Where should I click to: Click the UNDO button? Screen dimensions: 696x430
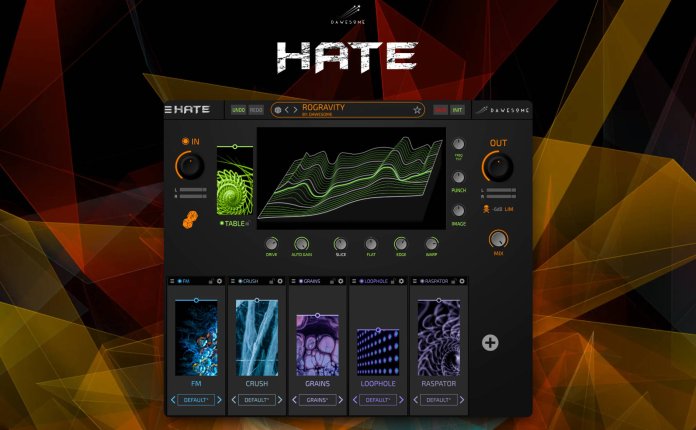pos(238,110)
